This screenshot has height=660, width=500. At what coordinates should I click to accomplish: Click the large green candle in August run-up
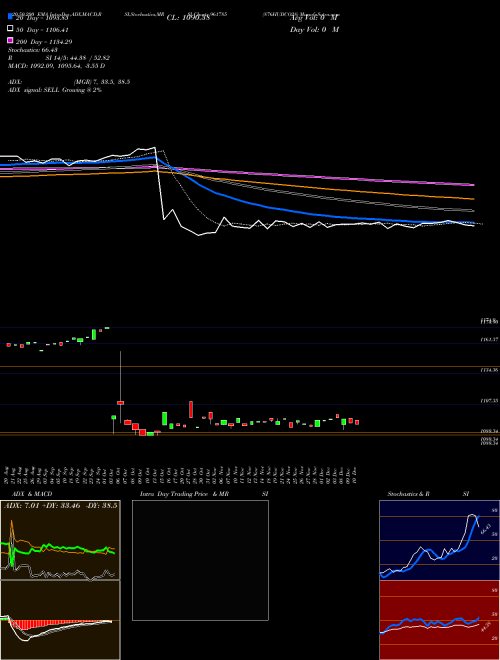[94, 334]
